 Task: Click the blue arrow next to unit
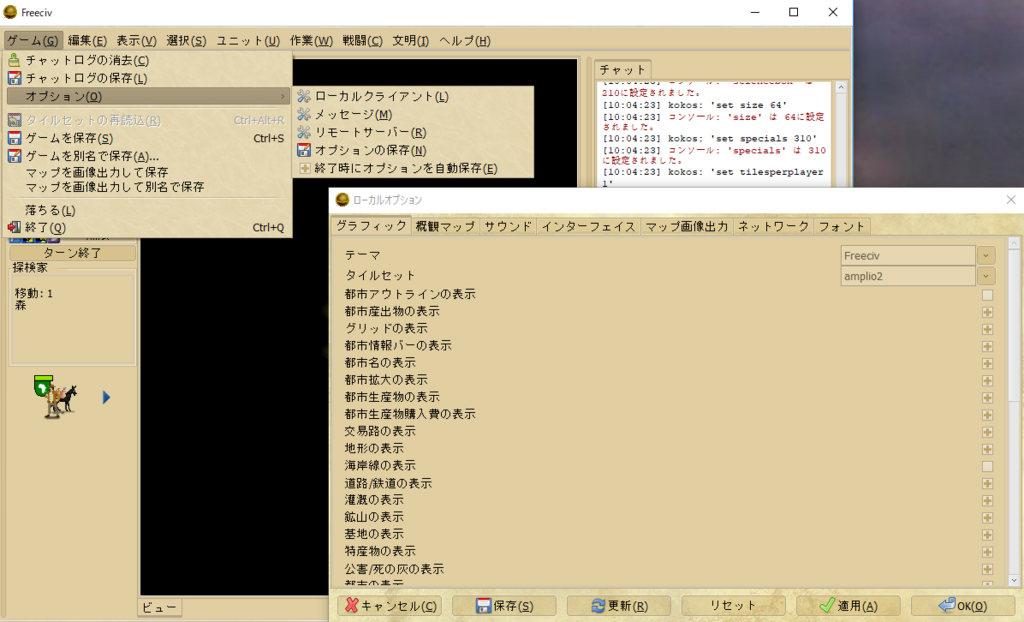tap(106, 397)
